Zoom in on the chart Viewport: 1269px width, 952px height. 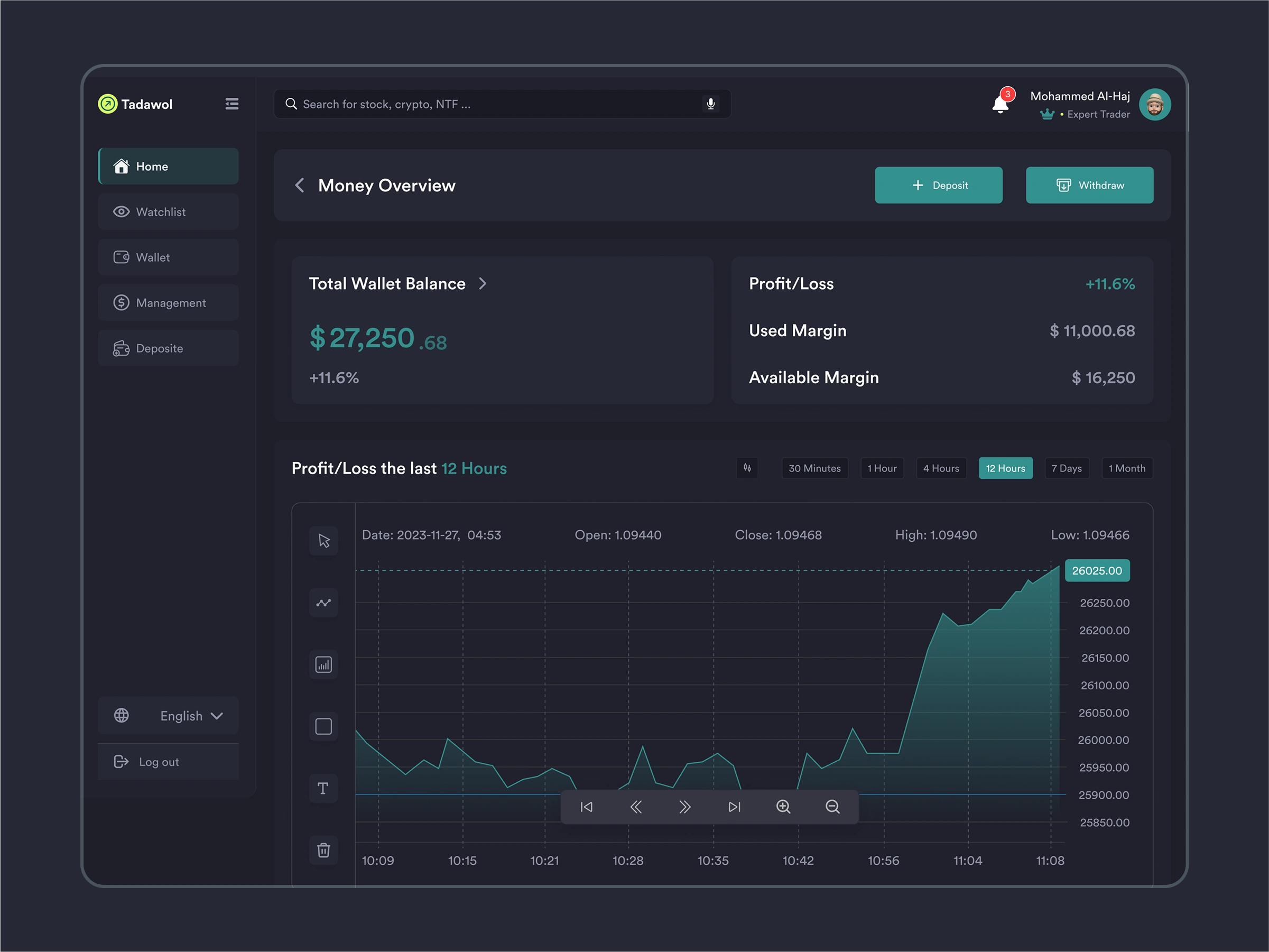783,807
